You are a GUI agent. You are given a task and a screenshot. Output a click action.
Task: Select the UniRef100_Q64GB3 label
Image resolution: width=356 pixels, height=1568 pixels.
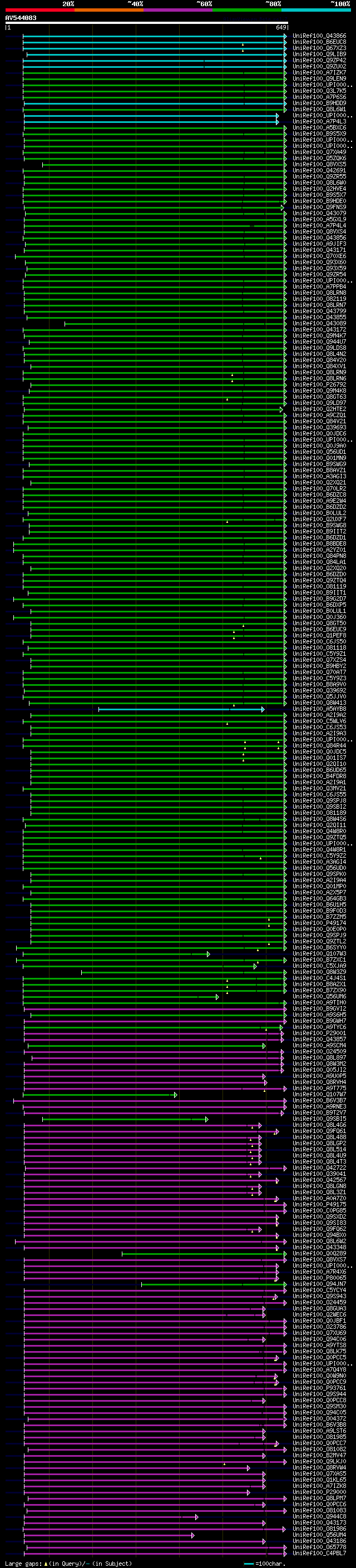coord(319,898)
